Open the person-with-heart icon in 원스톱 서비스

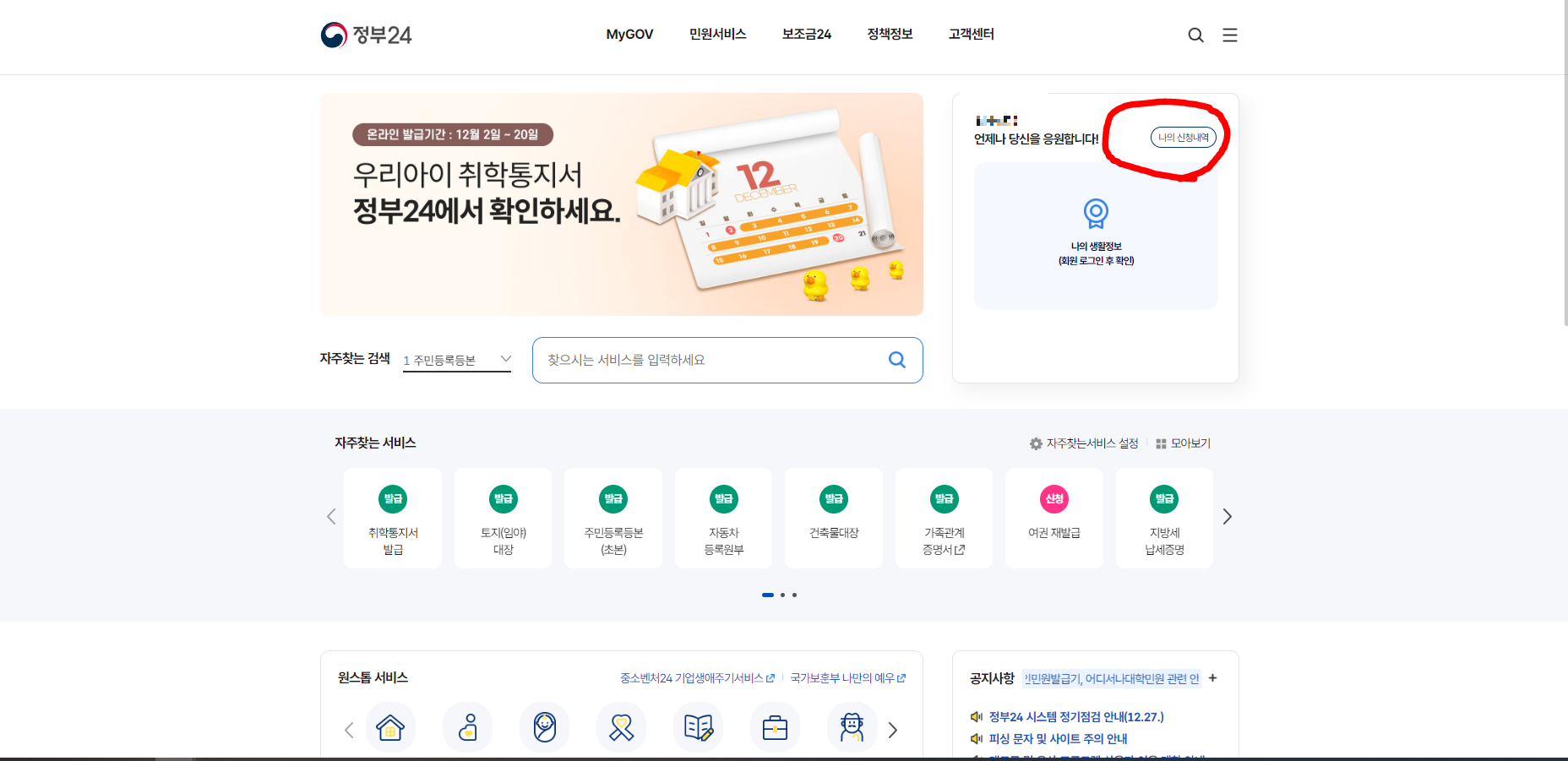pos(467,727)
